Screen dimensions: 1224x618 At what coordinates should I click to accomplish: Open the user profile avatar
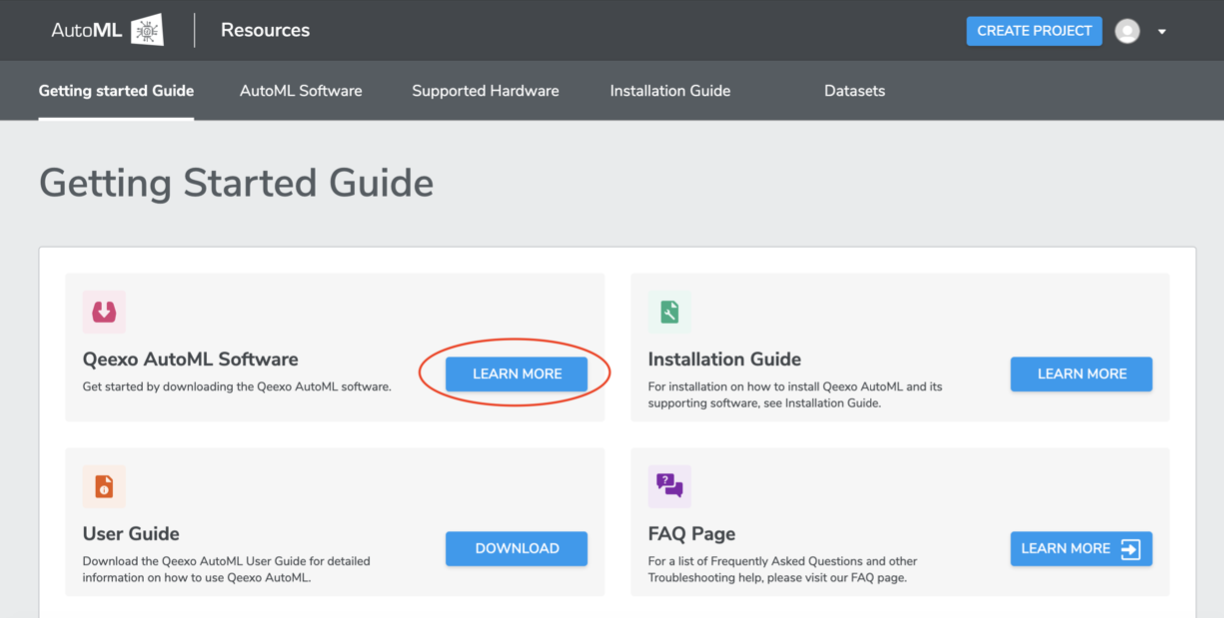pyautogui.click(x=1127, y=31)
